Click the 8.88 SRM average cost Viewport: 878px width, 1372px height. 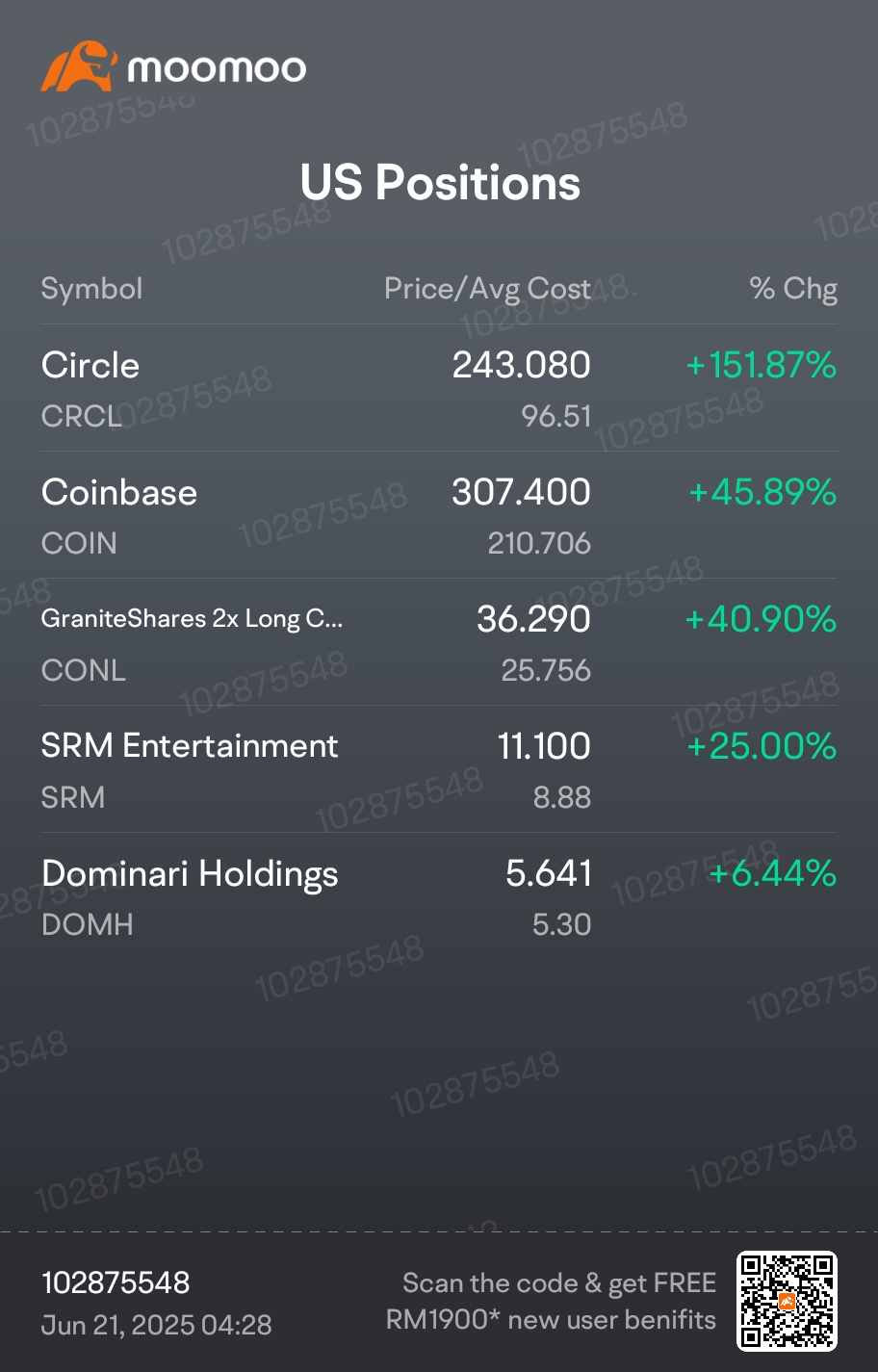562,797
